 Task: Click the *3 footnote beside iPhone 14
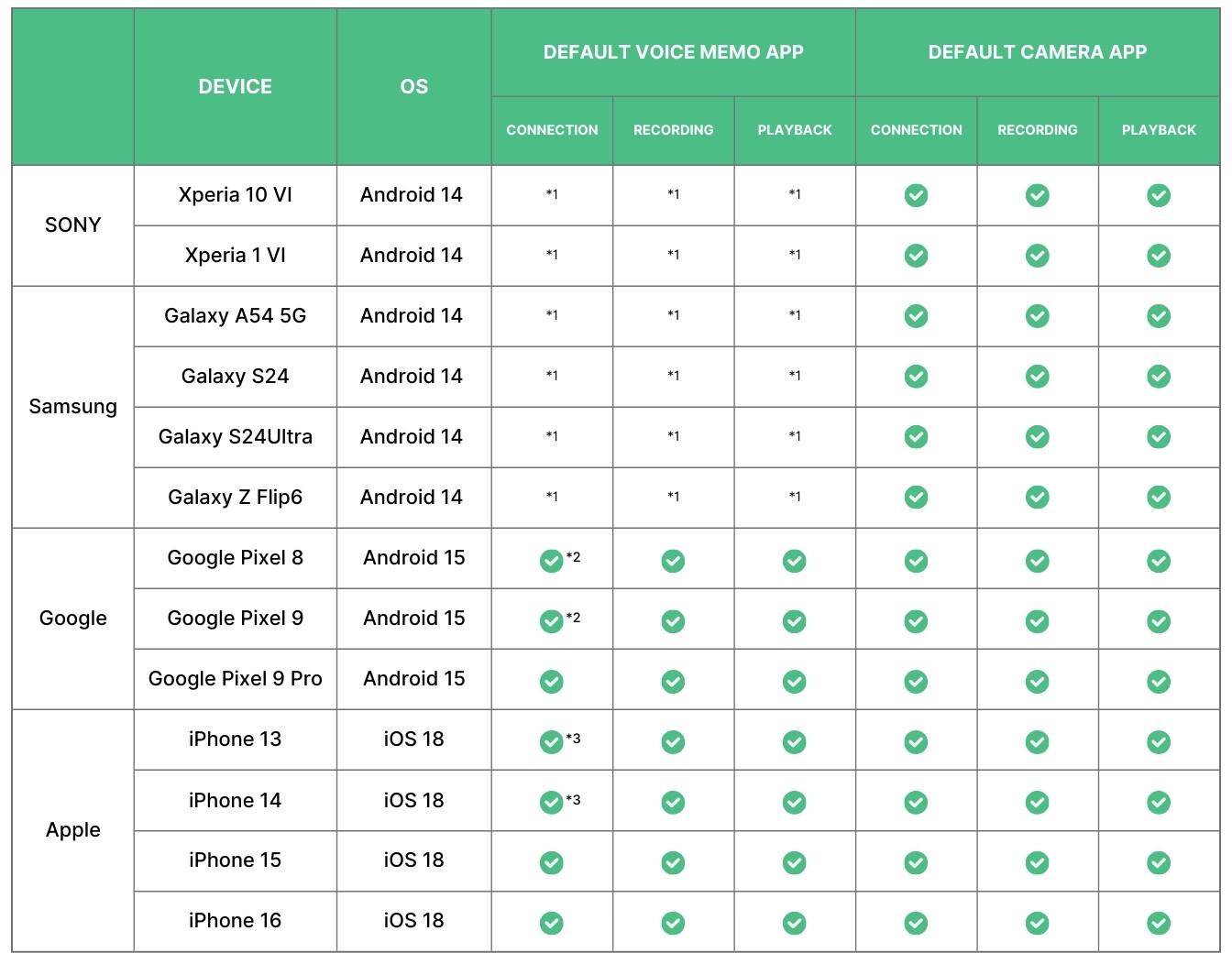[574, 800]
